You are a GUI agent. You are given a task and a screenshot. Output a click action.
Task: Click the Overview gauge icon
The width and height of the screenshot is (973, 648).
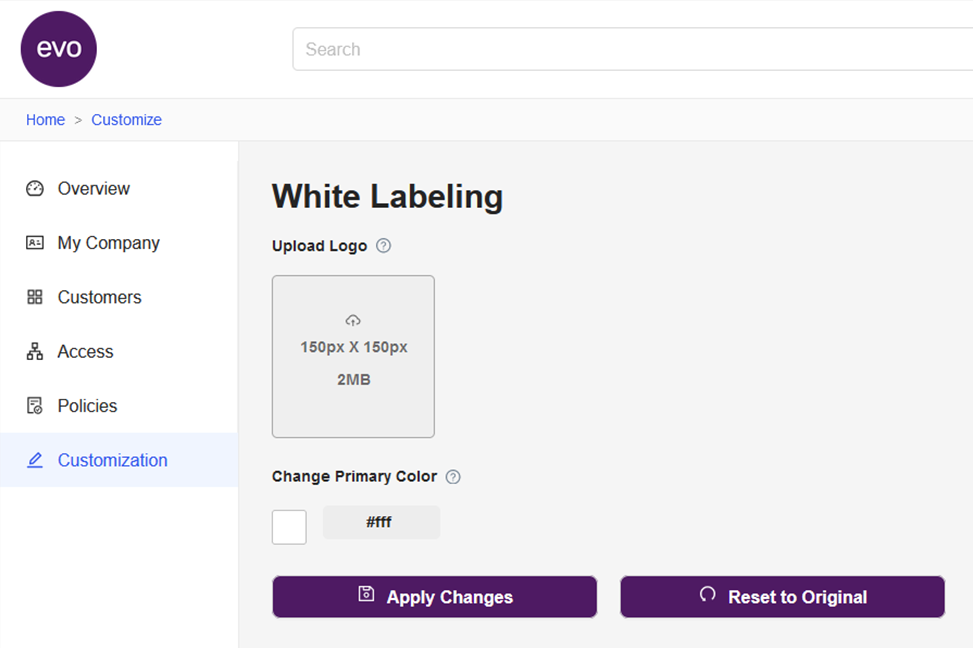[x=35, y=189]
